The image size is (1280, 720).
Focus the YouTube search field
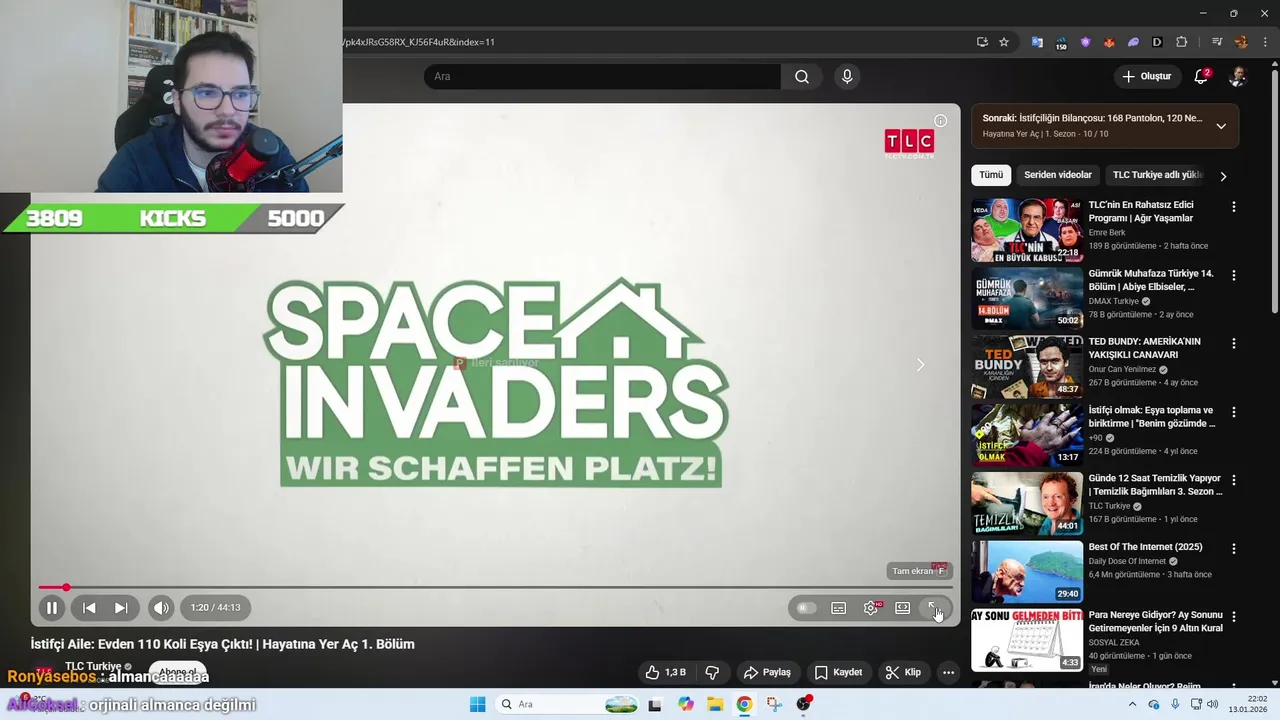pos(602,77)
